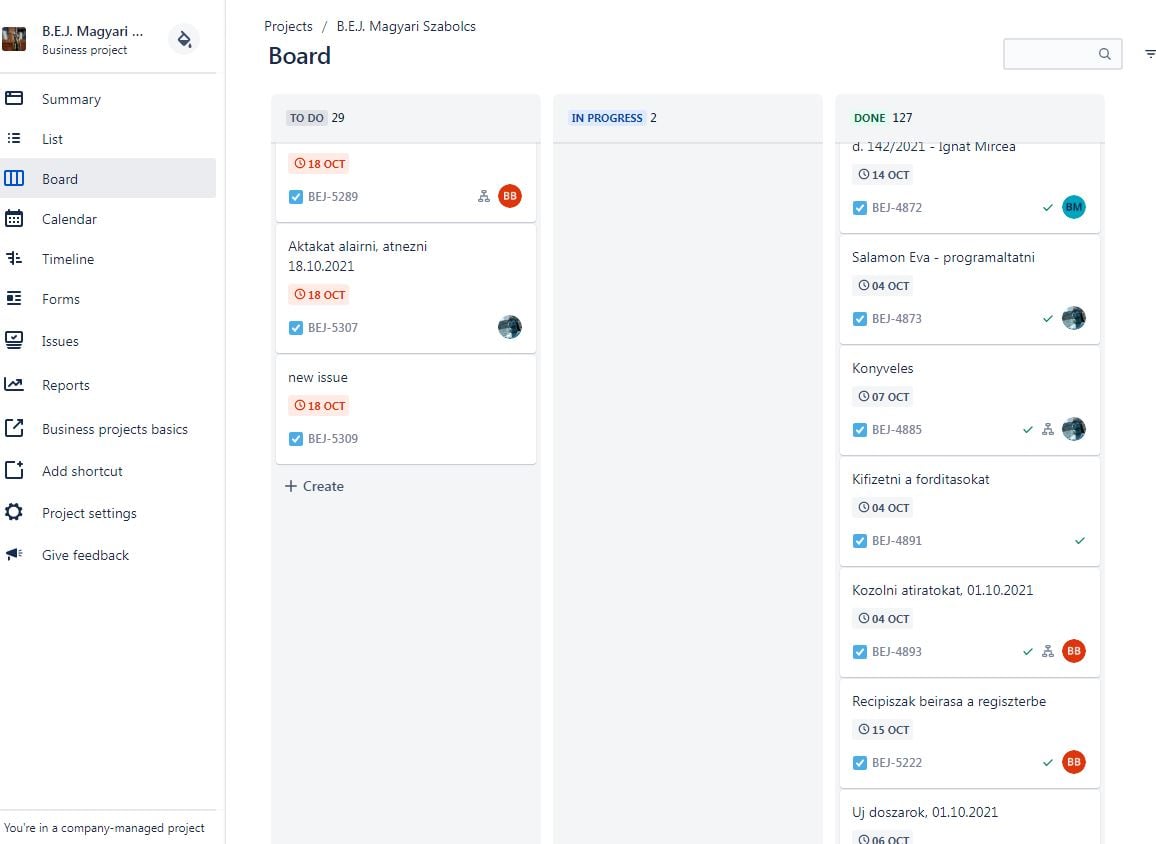This screenshot has width=1156, height=844.
Task: Click B.E.J. Magyari Szabolcs breadcrumb link
Action: tap(406, 27)
